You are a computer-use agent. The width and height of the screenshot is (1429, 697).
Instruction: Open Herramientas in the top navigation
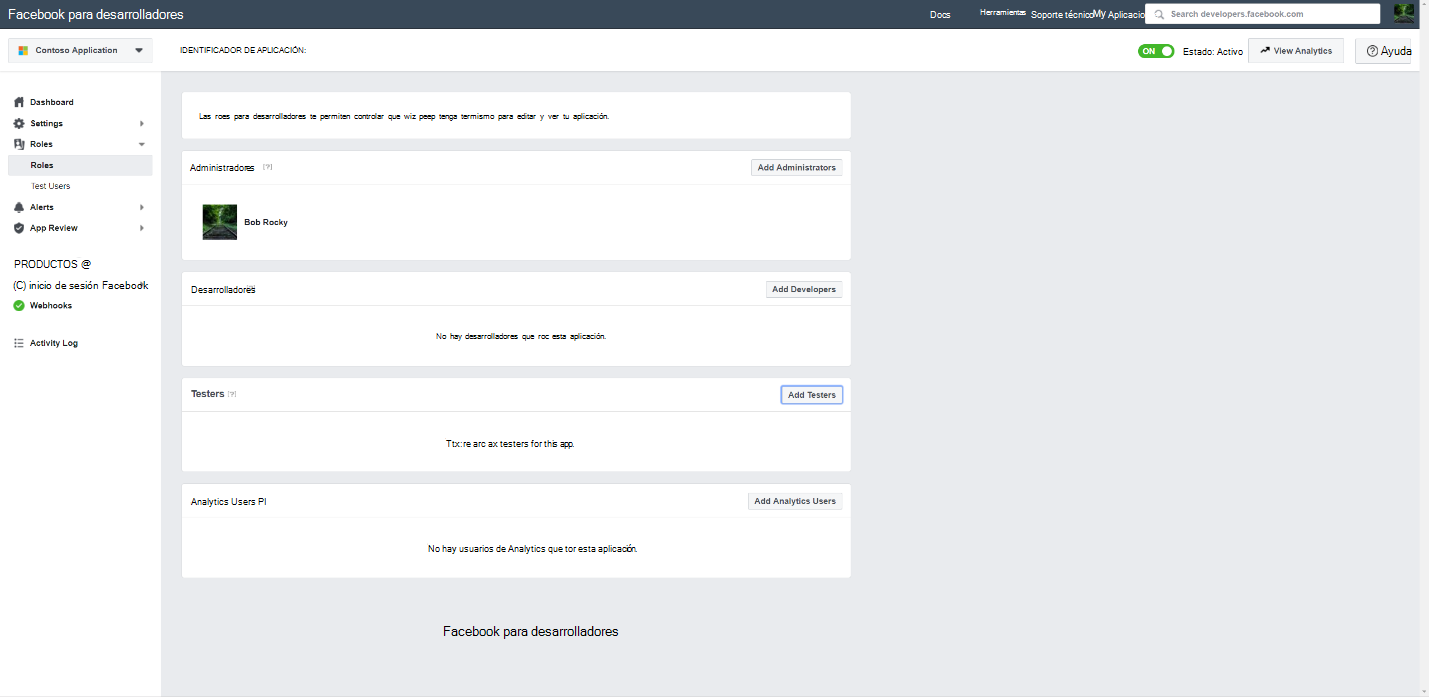click(1003, 13)
